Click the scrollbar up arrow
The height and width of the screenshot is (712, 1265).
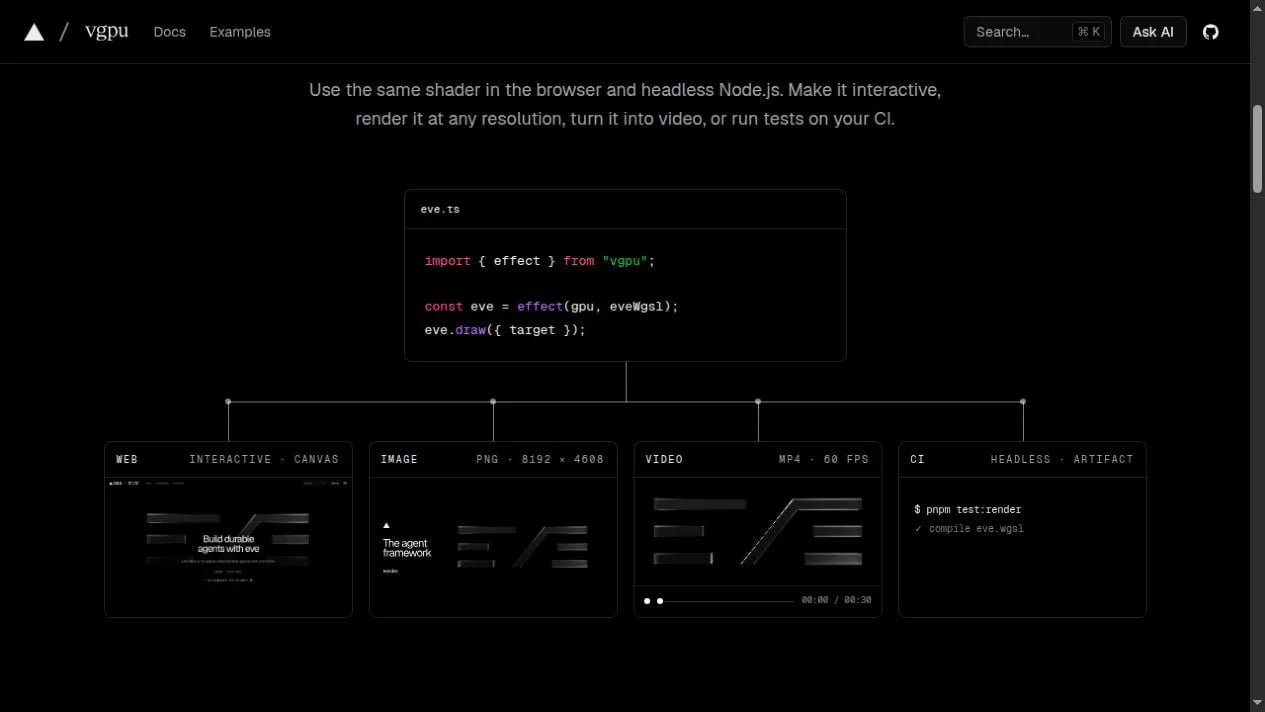(x=1258, y=8)
